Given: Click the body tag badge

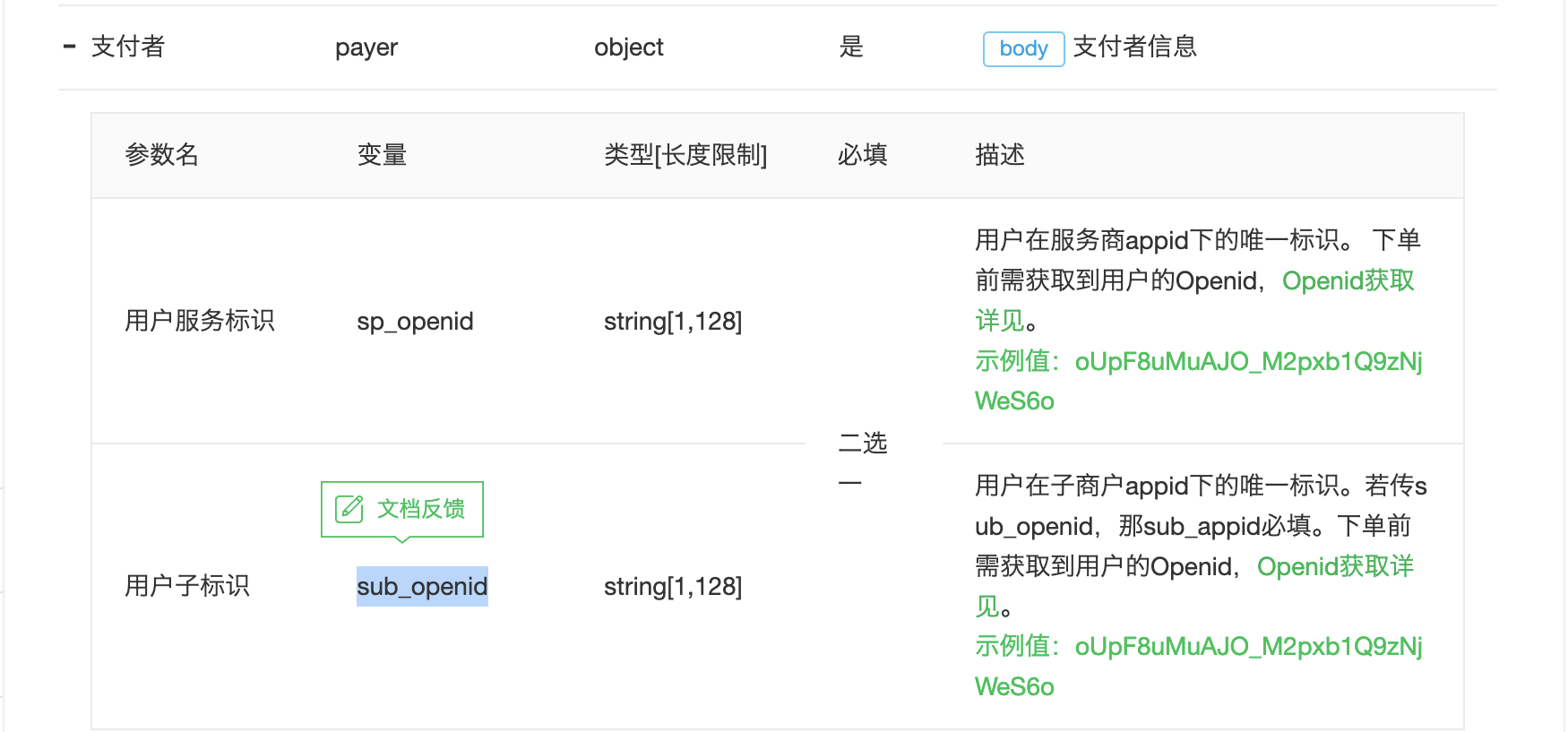Looking at the screenshot, I should click(x=1023, y=48).
